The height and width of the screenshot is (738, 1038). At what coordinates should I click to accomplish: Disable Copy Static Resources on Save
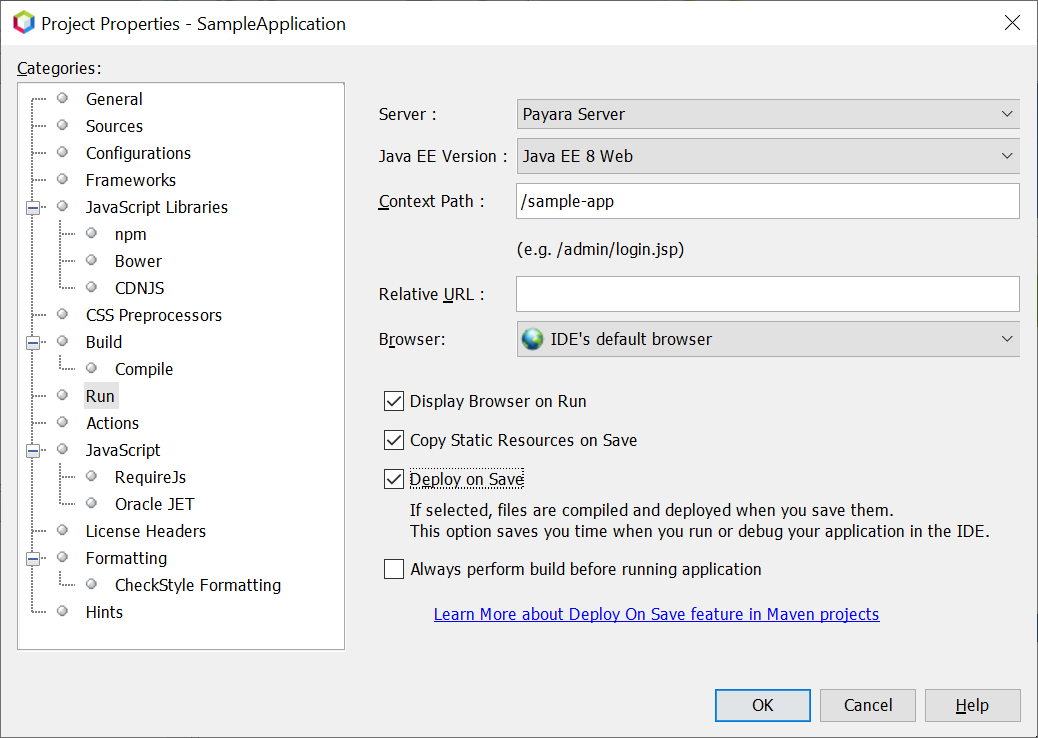point(394,440)
